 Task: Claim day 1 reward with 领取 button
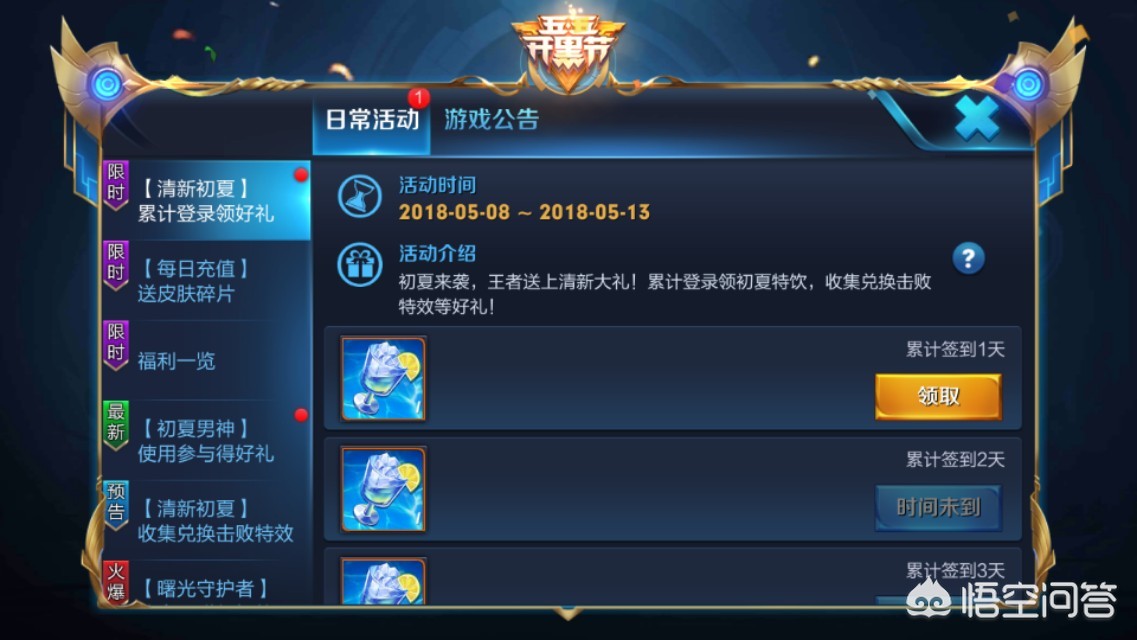[938, 396]
